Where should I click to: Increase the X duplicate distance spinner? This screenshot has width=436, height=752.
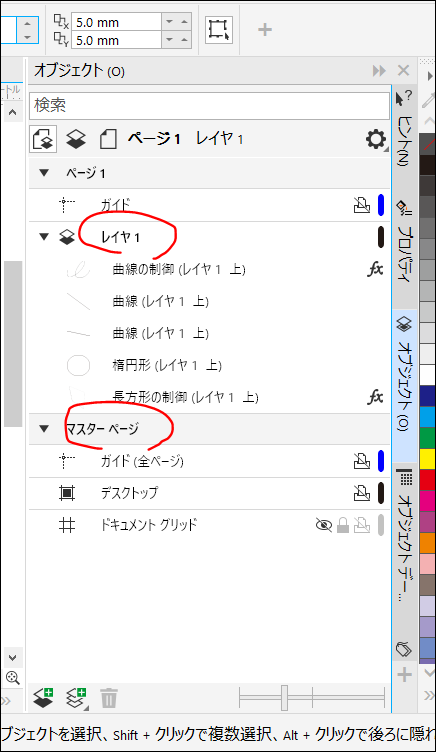click(184, 22)
